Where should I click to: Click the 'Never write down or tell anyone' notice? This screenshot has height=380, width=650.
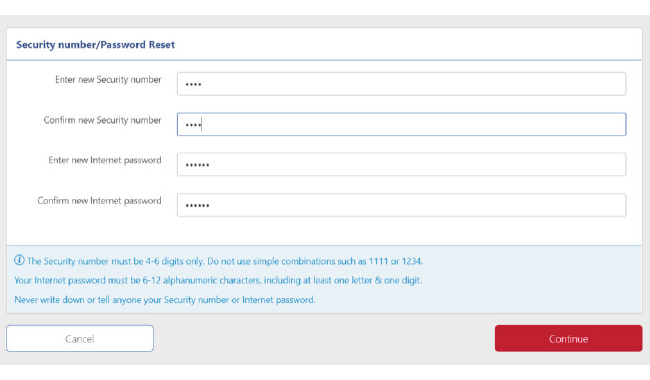[x=165, y=300]
